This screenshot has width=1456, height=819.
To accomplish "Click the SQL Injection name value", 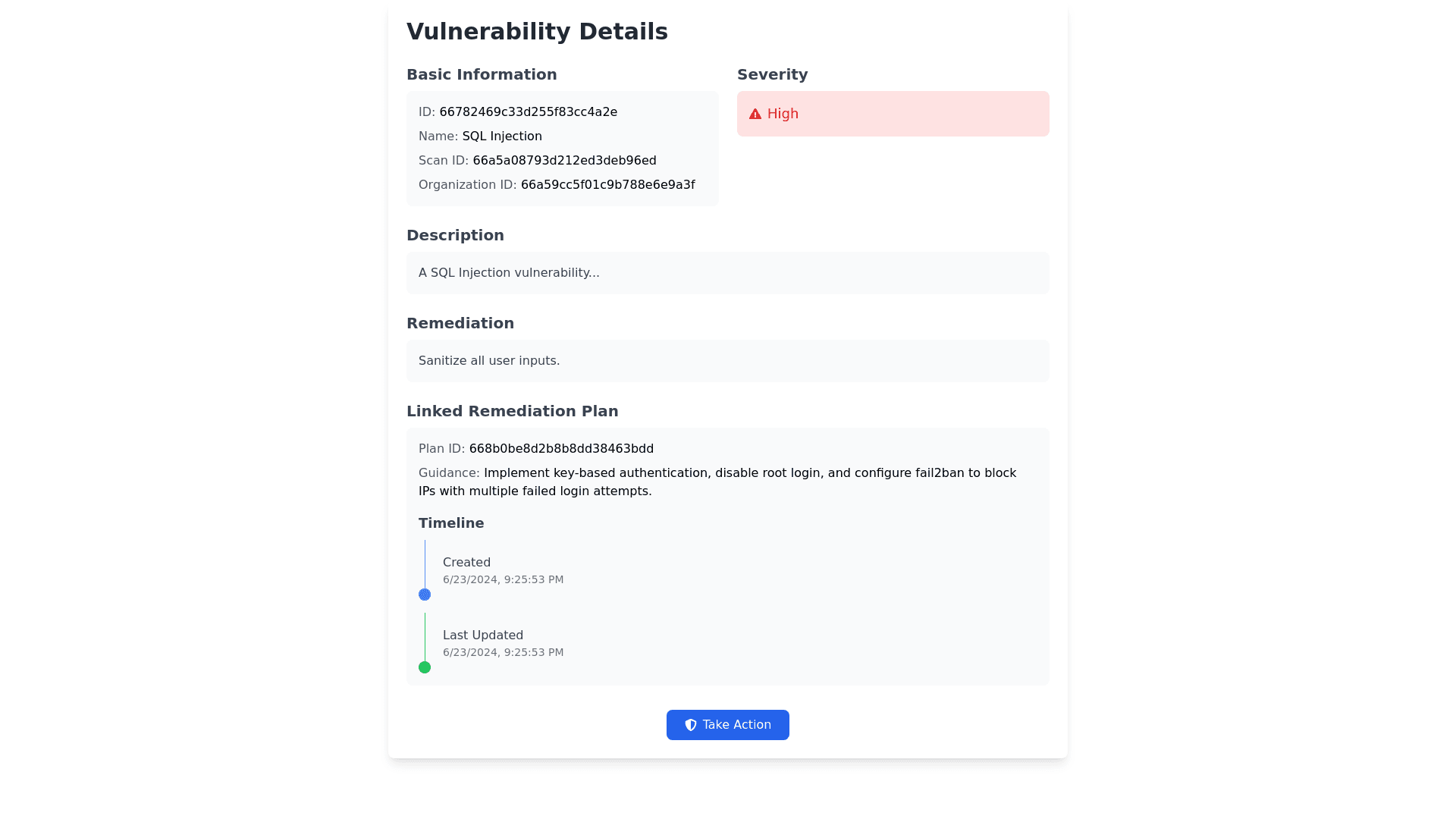I will (x=502, y=136).
